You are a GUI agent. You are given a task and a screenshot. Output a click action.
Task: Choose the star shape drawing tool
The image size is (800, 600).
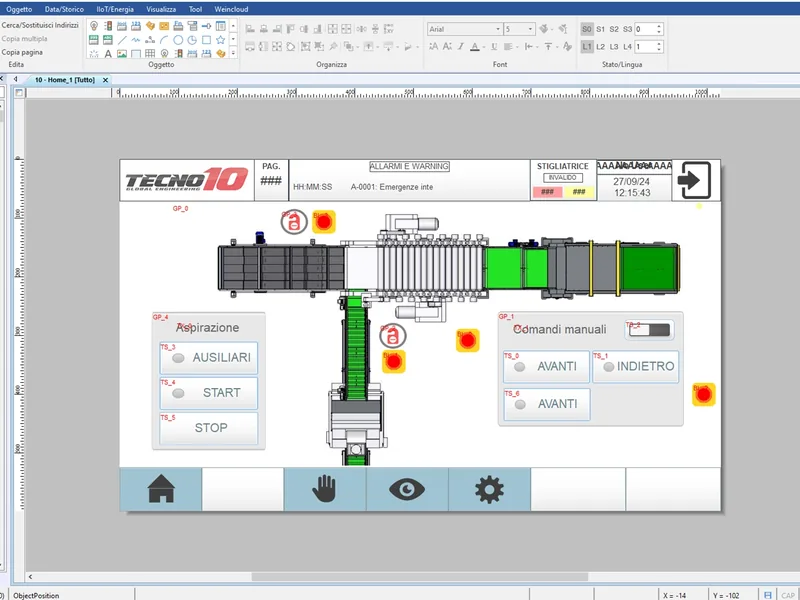pos(220,40)
